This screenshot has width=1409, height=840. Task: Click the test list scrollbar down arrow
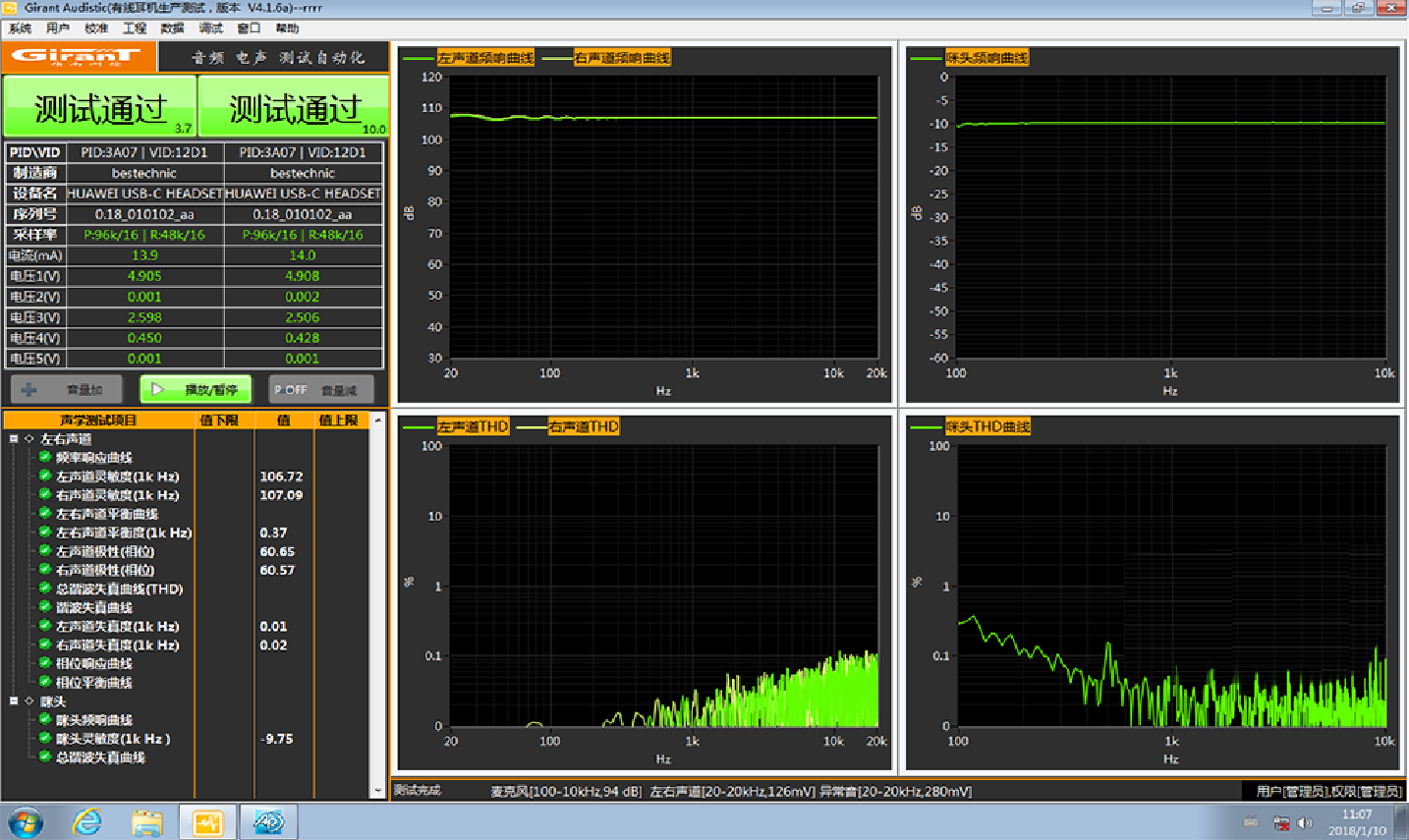(378, 790)
